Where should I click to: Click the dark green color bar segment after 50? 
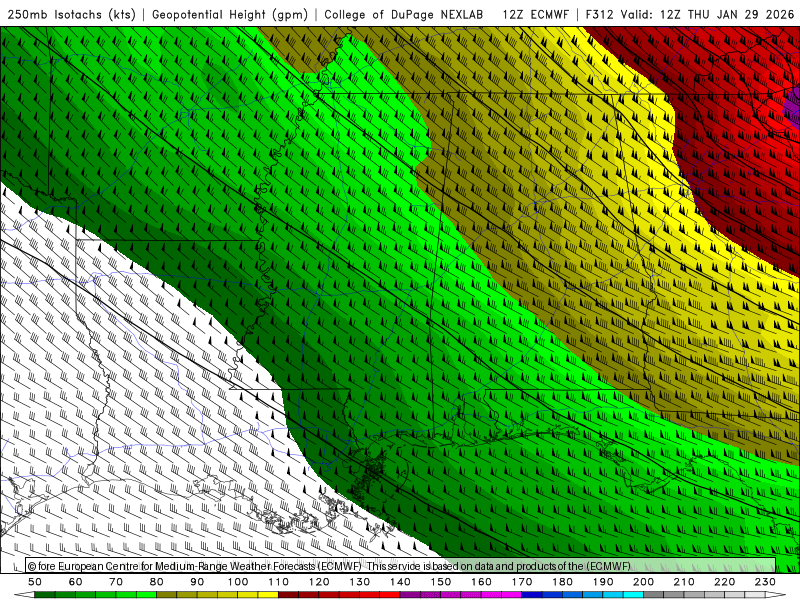pyautogui.click(x=45, y=595)
